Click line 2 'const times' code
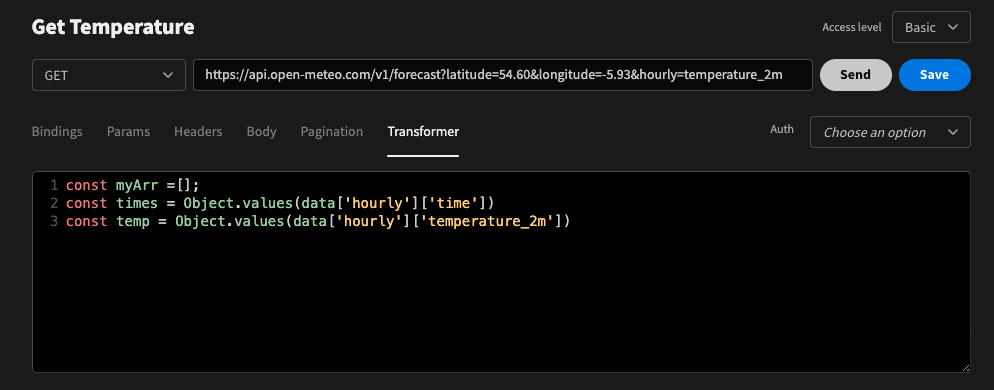 280,204
